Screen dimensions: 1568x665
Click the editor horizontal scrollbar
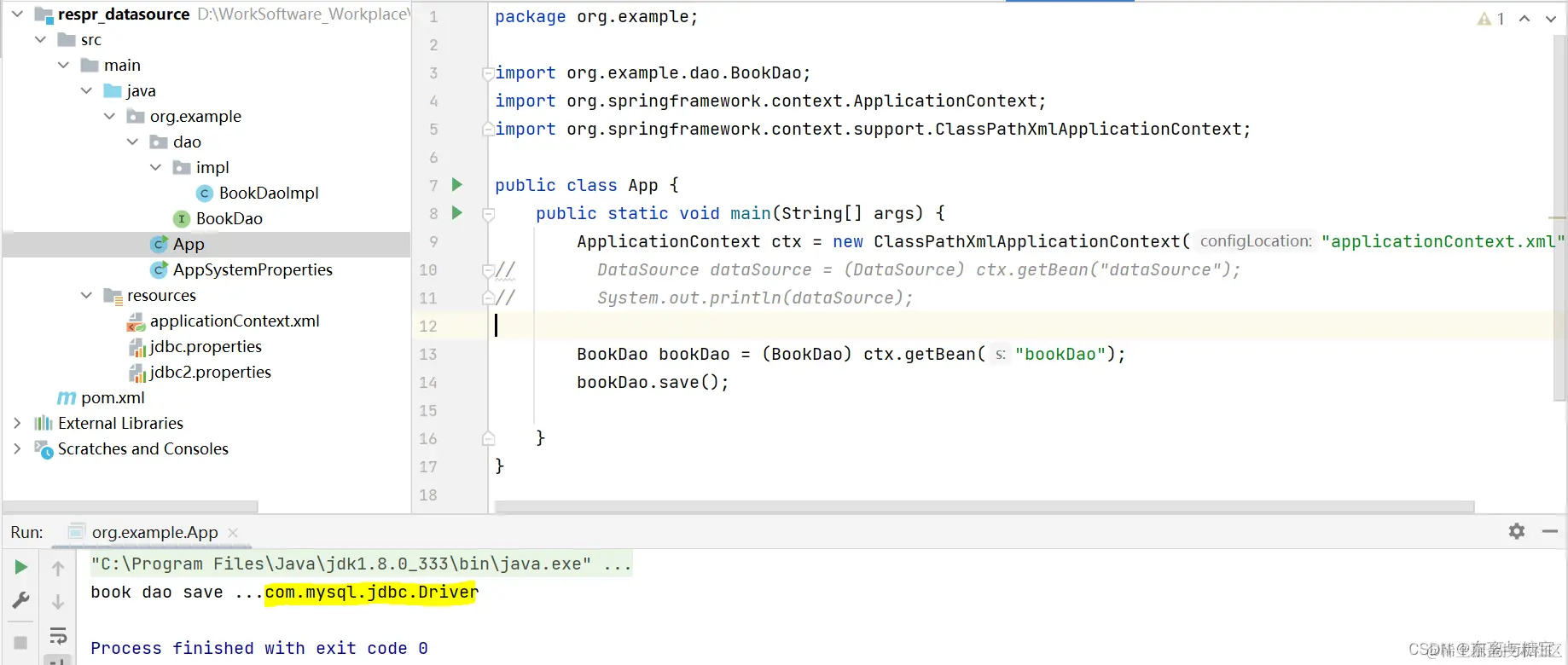point(984,507)
